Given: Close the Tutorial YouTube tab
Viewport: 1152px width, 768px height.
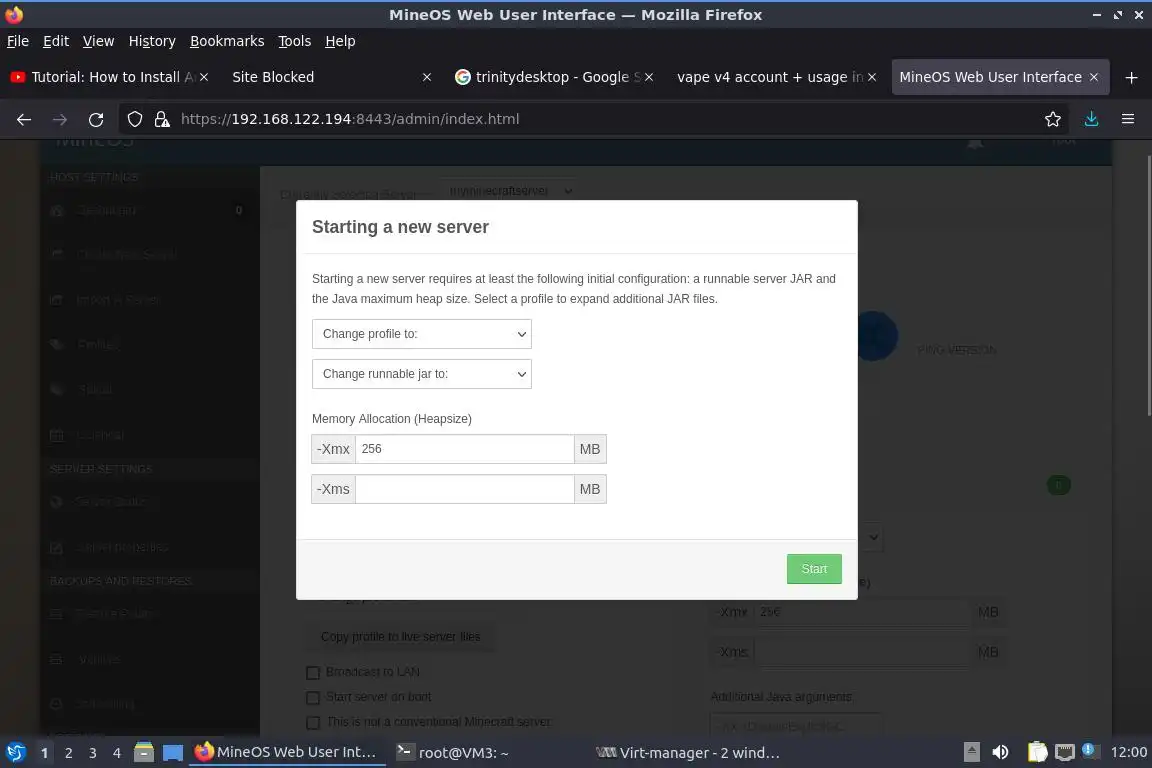Looking at the screenshot, I should (x=204, y=77).
